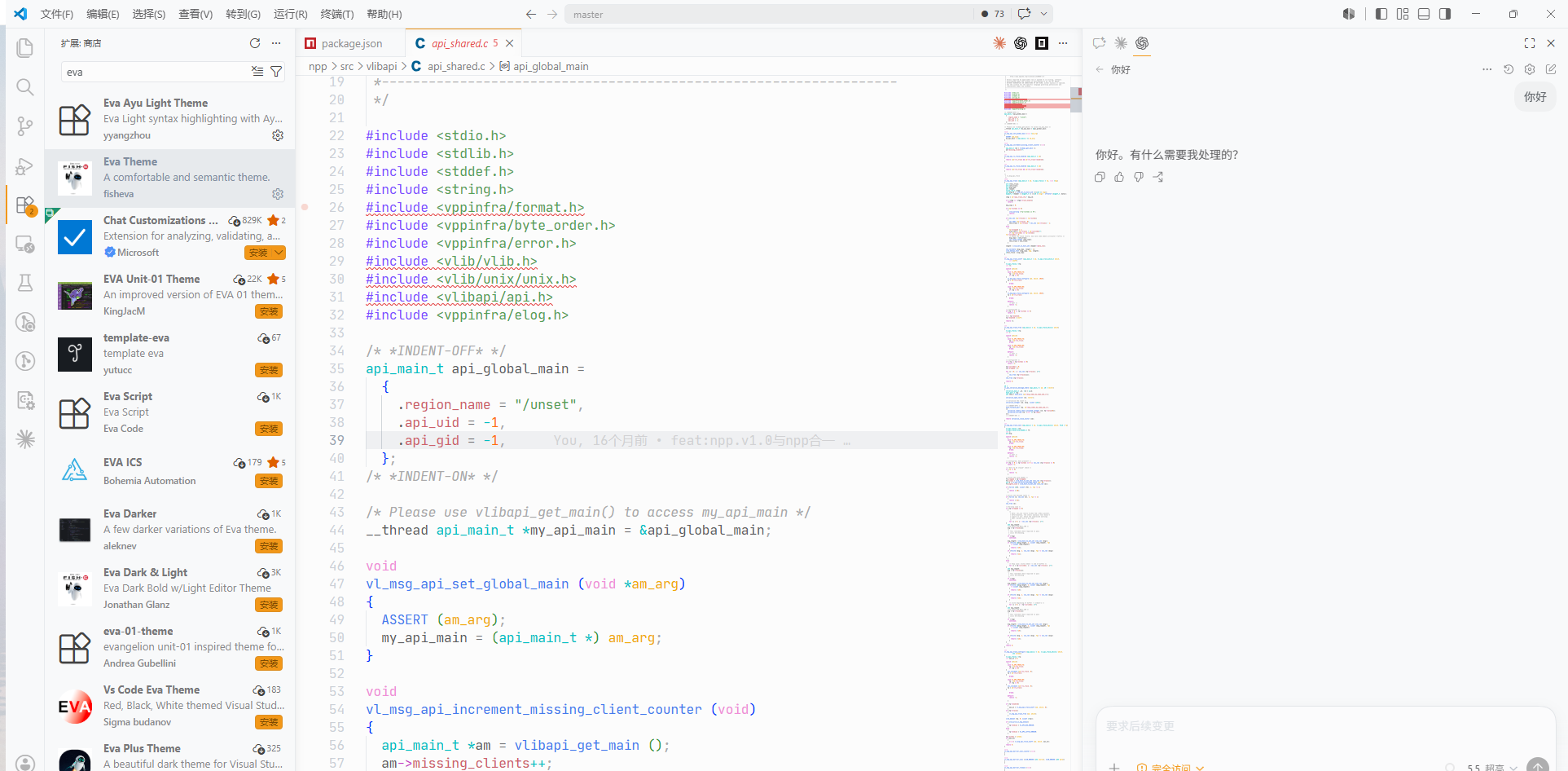Open the chat dropdown arrow in title bar
This screenshot has height=771, width=1568.
[x=1043, y=14]
